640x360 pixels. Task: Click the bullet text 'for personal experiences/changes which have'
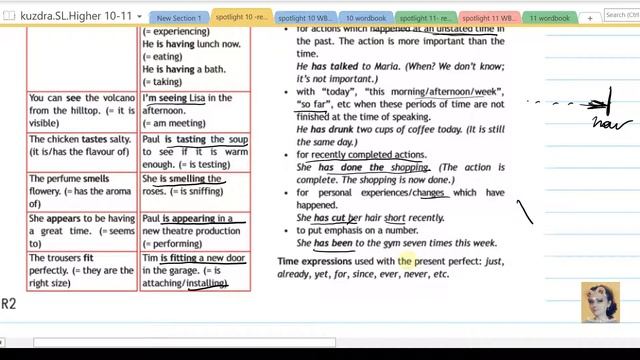point(400,193)
